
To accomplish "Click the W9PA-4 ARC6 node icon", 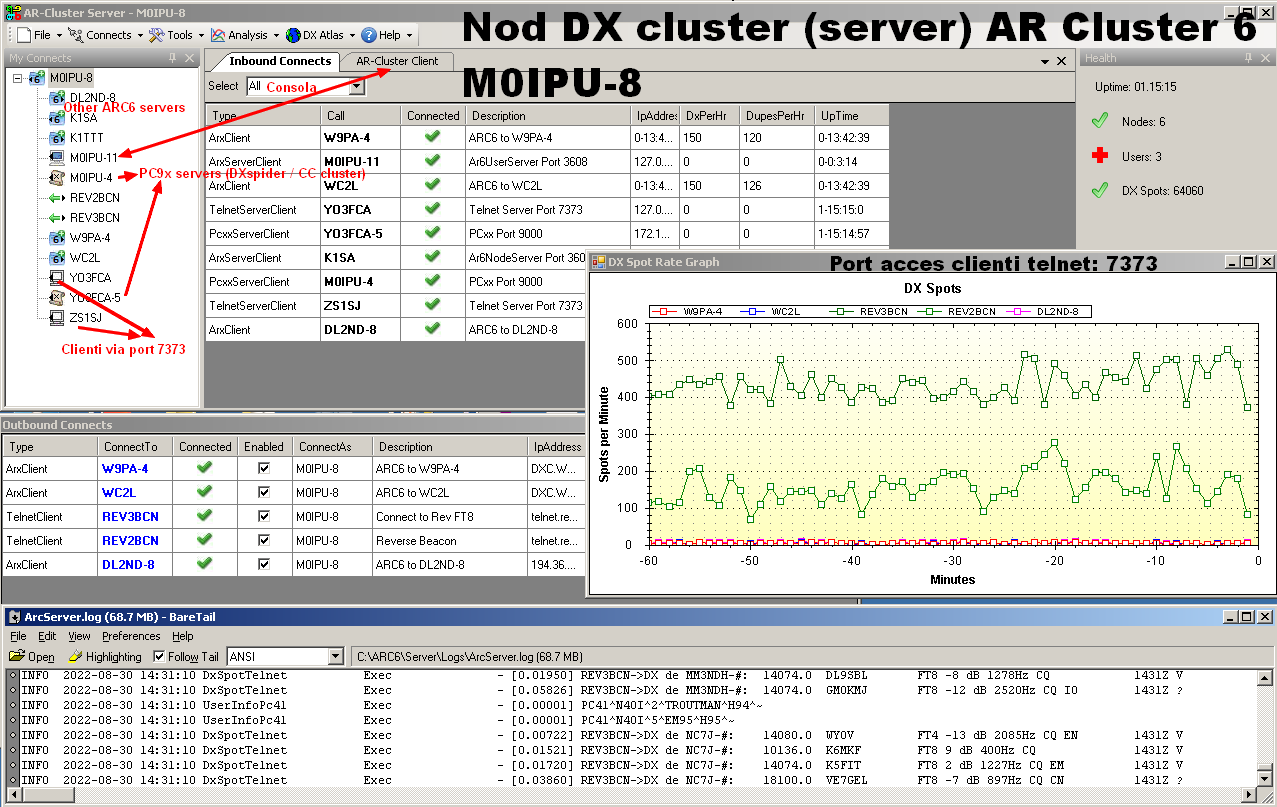I will [57, 237].
